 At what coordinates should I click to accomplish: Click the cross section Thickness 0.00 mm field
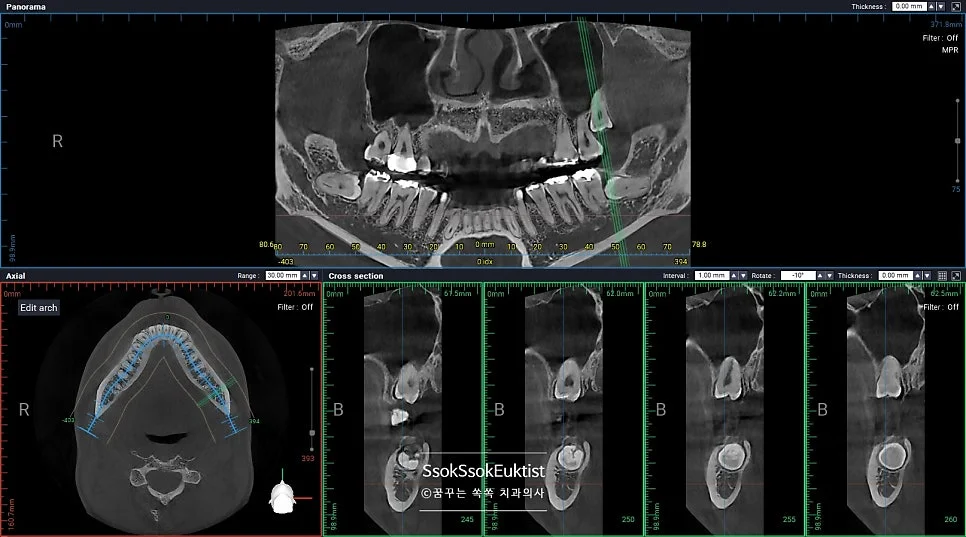pyautogui.click(x=895, y=276)
